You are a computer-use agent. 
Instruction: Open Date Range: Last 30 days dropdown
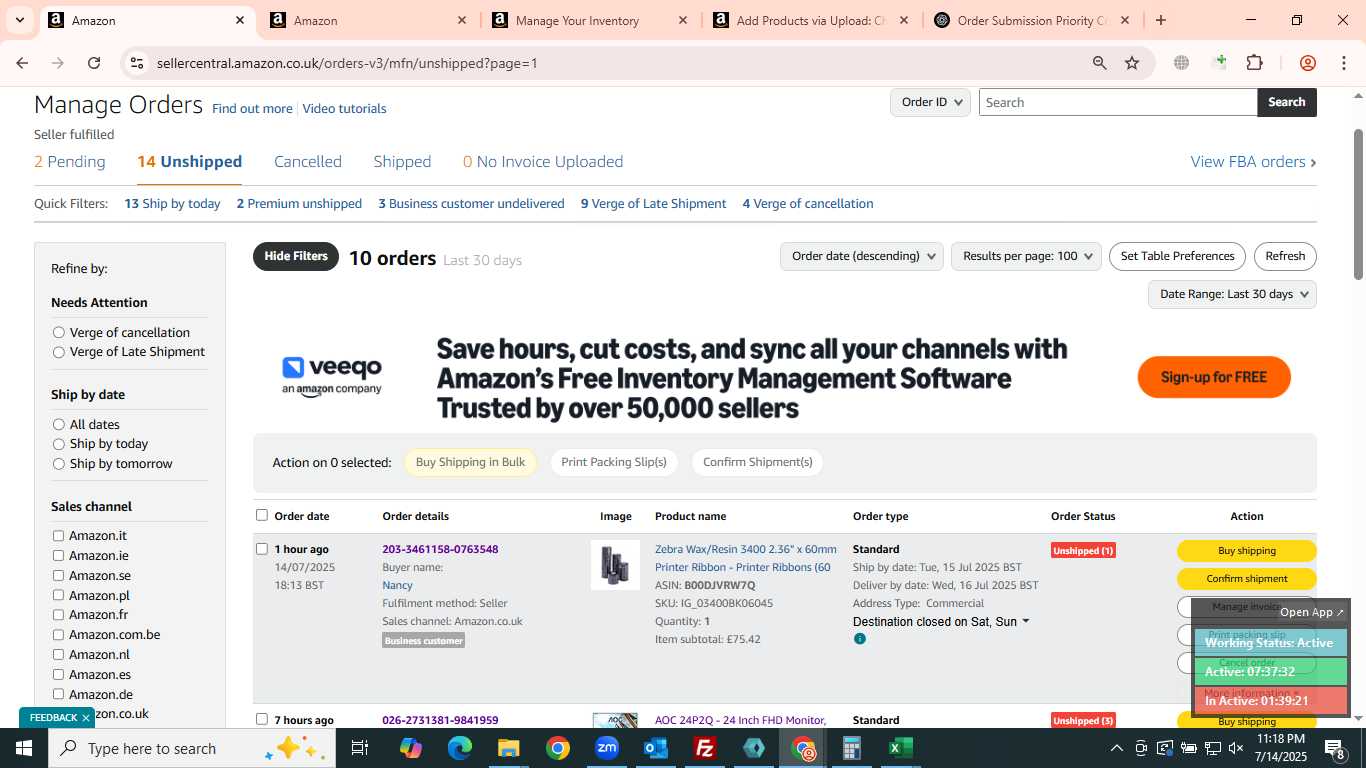(x=1232, y=294)
